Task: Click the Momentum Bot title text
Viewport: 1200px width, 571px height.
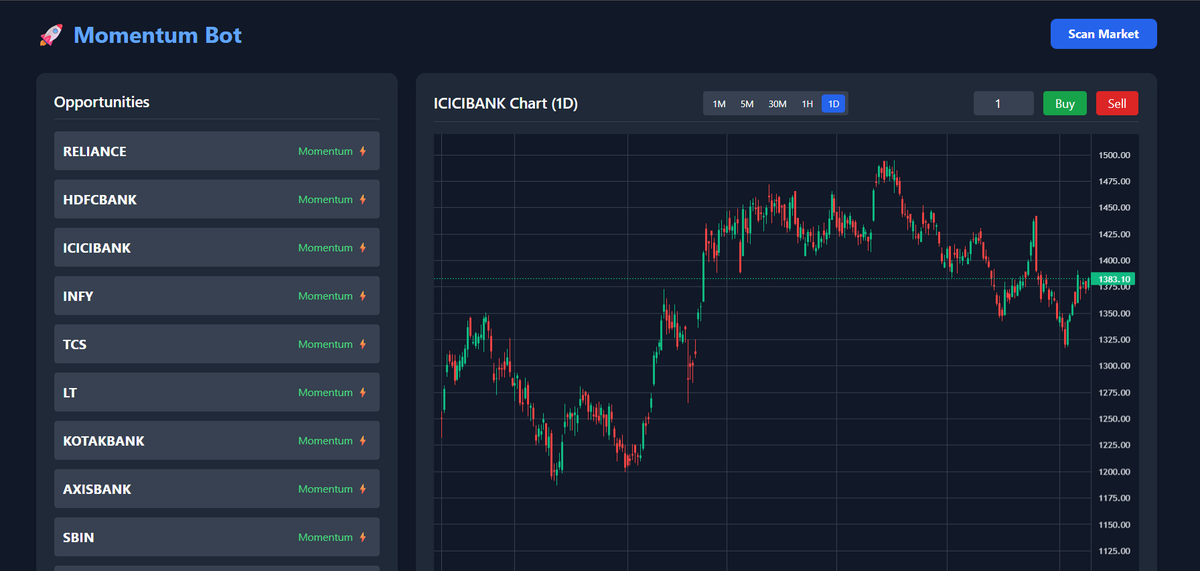Action: pos(158,35)
